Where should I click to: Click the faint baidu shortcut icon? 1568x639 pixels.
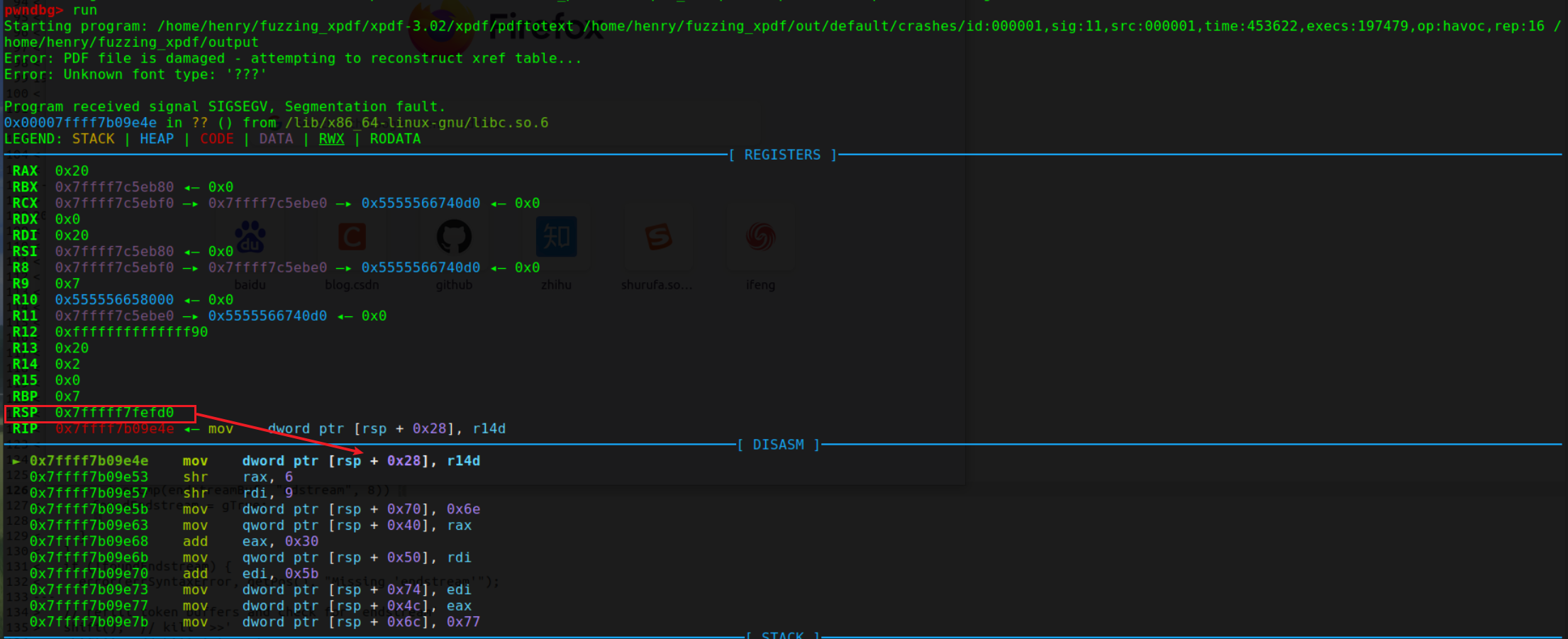250,238
